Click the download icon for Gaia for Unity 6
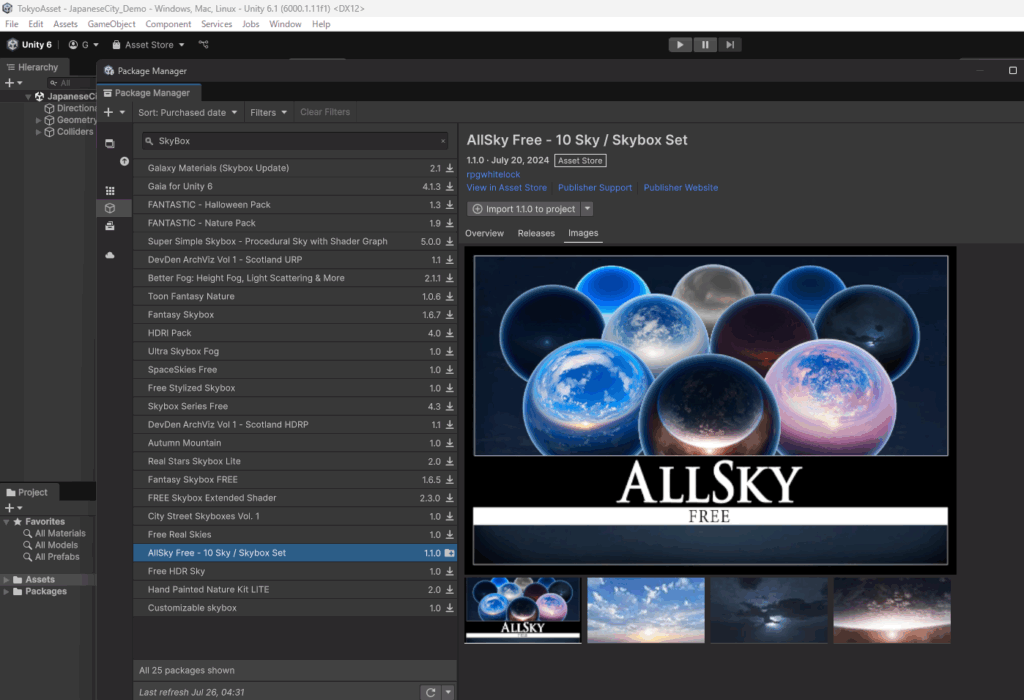Screen dimensions: 1024x700 449,187
